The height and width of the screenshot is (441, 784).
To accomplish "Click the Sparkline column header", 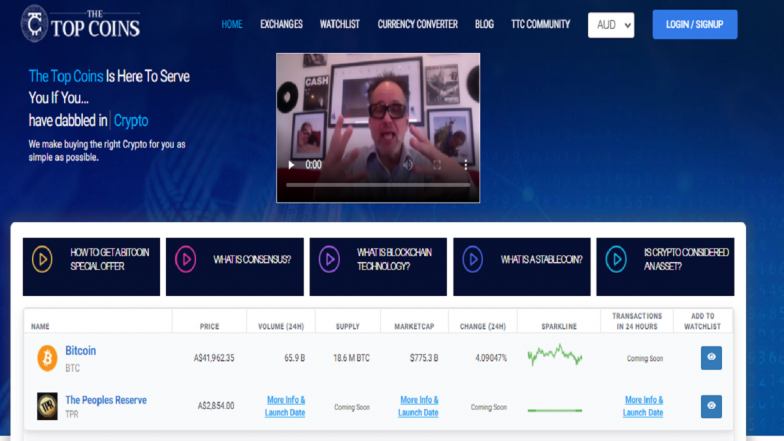I will click(x=559, y=326).
